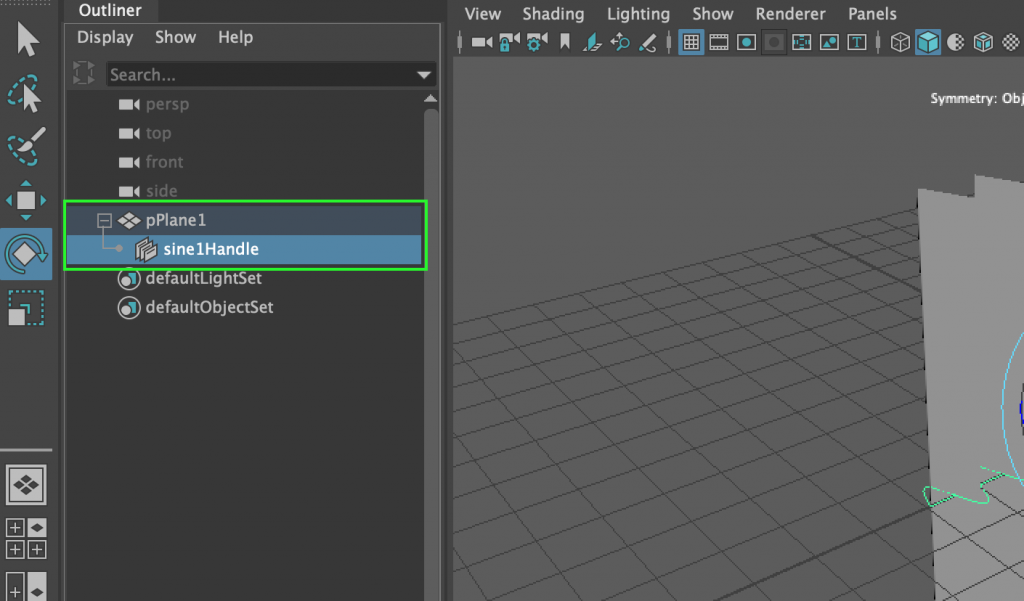Switch viewport to Wireframe display
Screen dimensions: 1024x601
(x=900, y=42)
